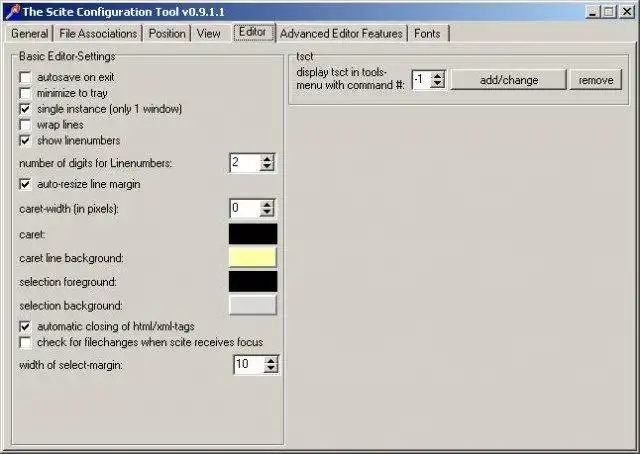Switch to File Associations tab
Image resolution: width=640 pixels, height=454 pixels.
coord(98,33)
